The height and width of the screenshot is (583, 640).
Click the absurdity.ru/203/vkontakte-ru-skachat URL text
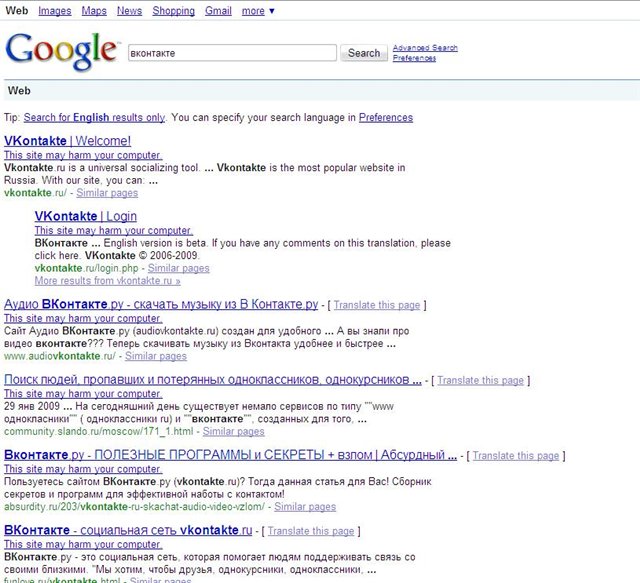[134, 507]
